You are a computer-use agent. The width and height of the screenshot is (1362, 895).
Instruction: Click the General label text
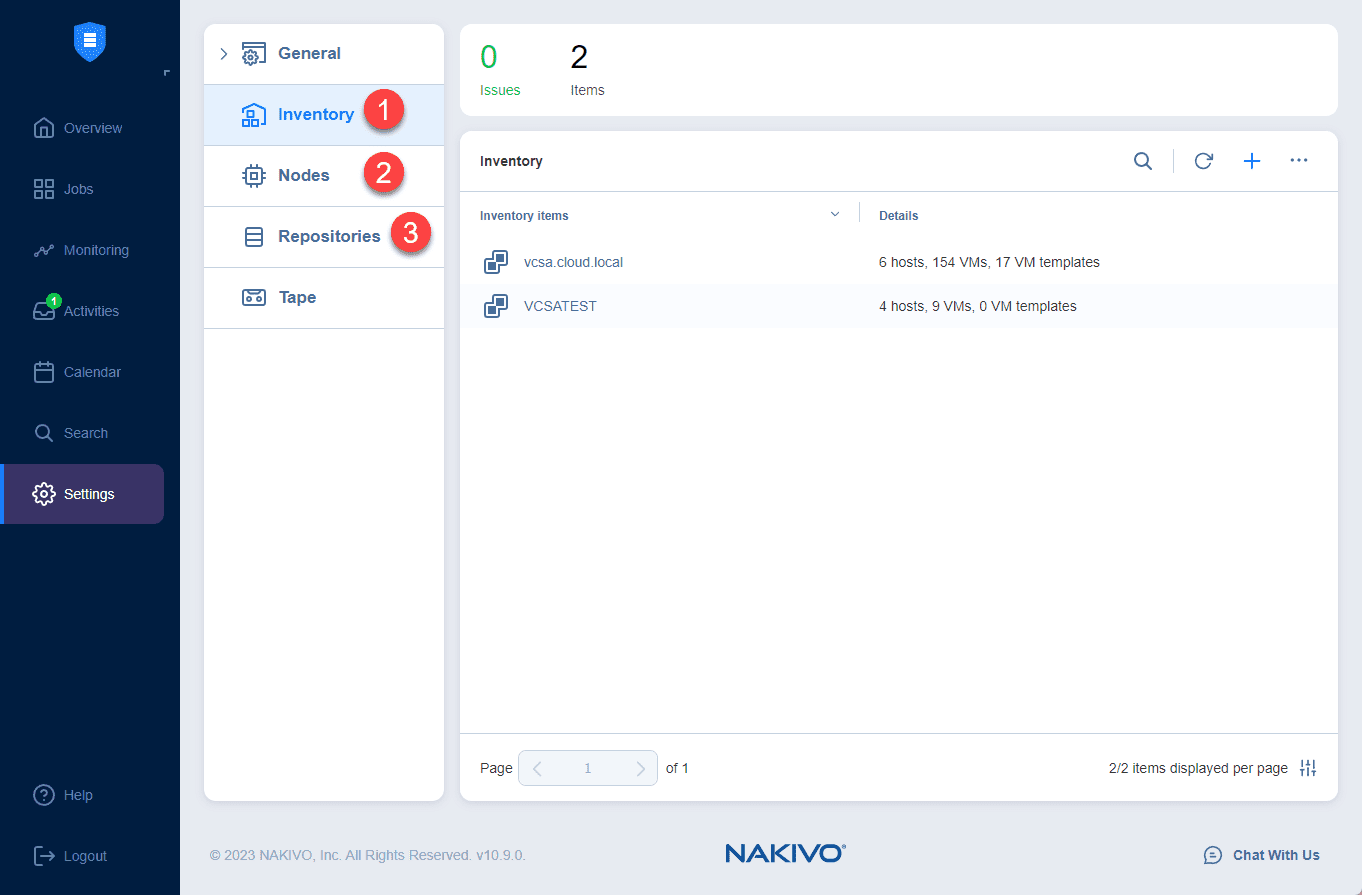[309, 54]
